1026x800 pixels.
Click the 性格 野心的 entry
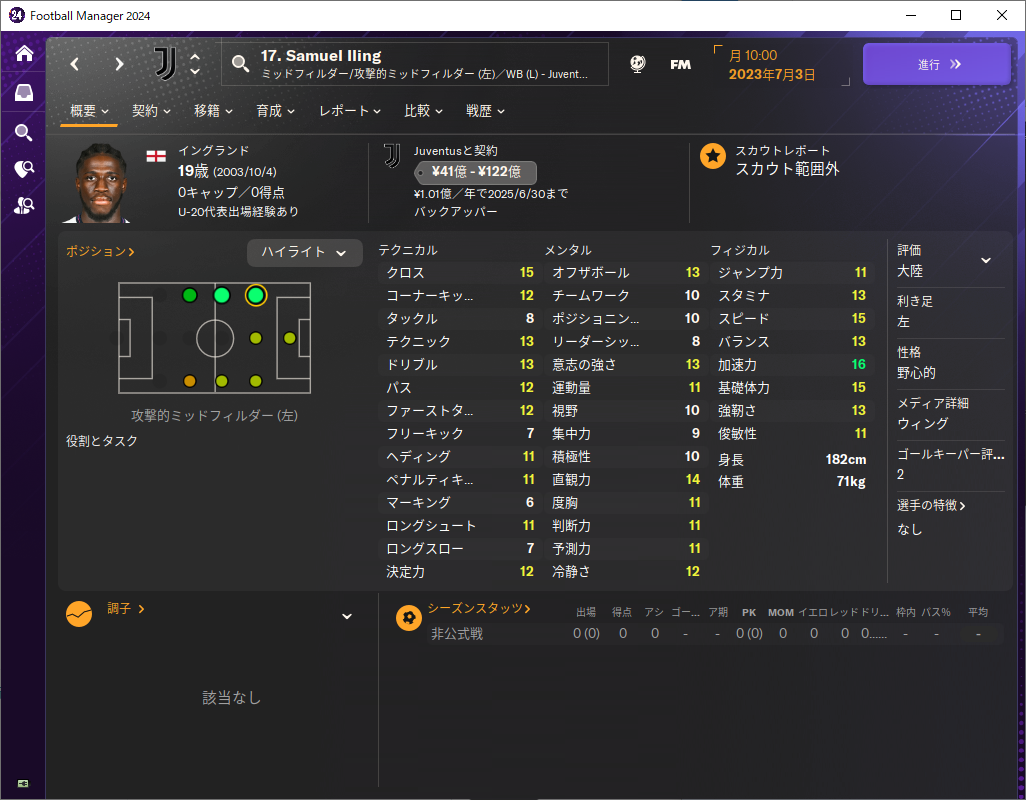(x=950, y=362)
